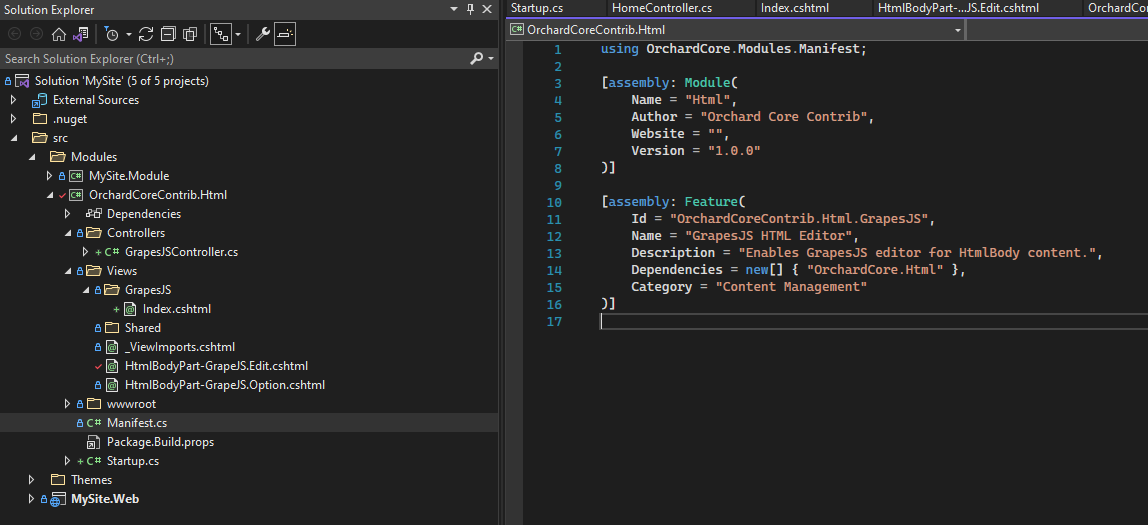This screenshot has width=1148, height=525.
Task: Toggle Preview Selected Items button
Action: [285, 34]
